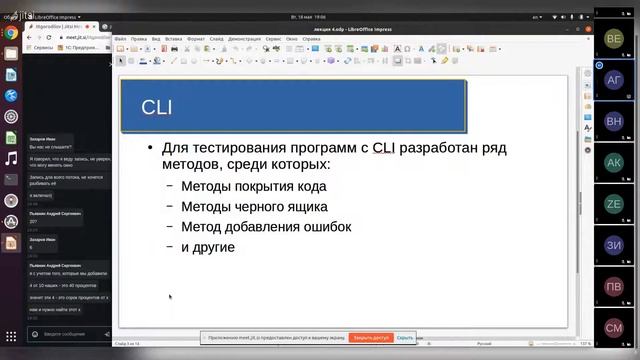Open the Navigator compass icon in Impress sidebar
Viewport: 640px width, 360px height.
click(588, 150)
